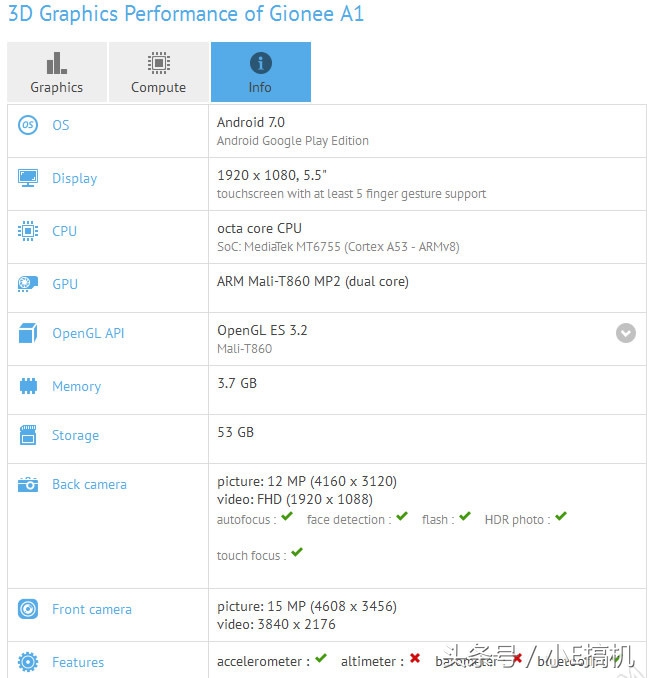Viewport: 650px width, 678px height.
Task: Click the Features gear icon
Action: click(28, 662)
